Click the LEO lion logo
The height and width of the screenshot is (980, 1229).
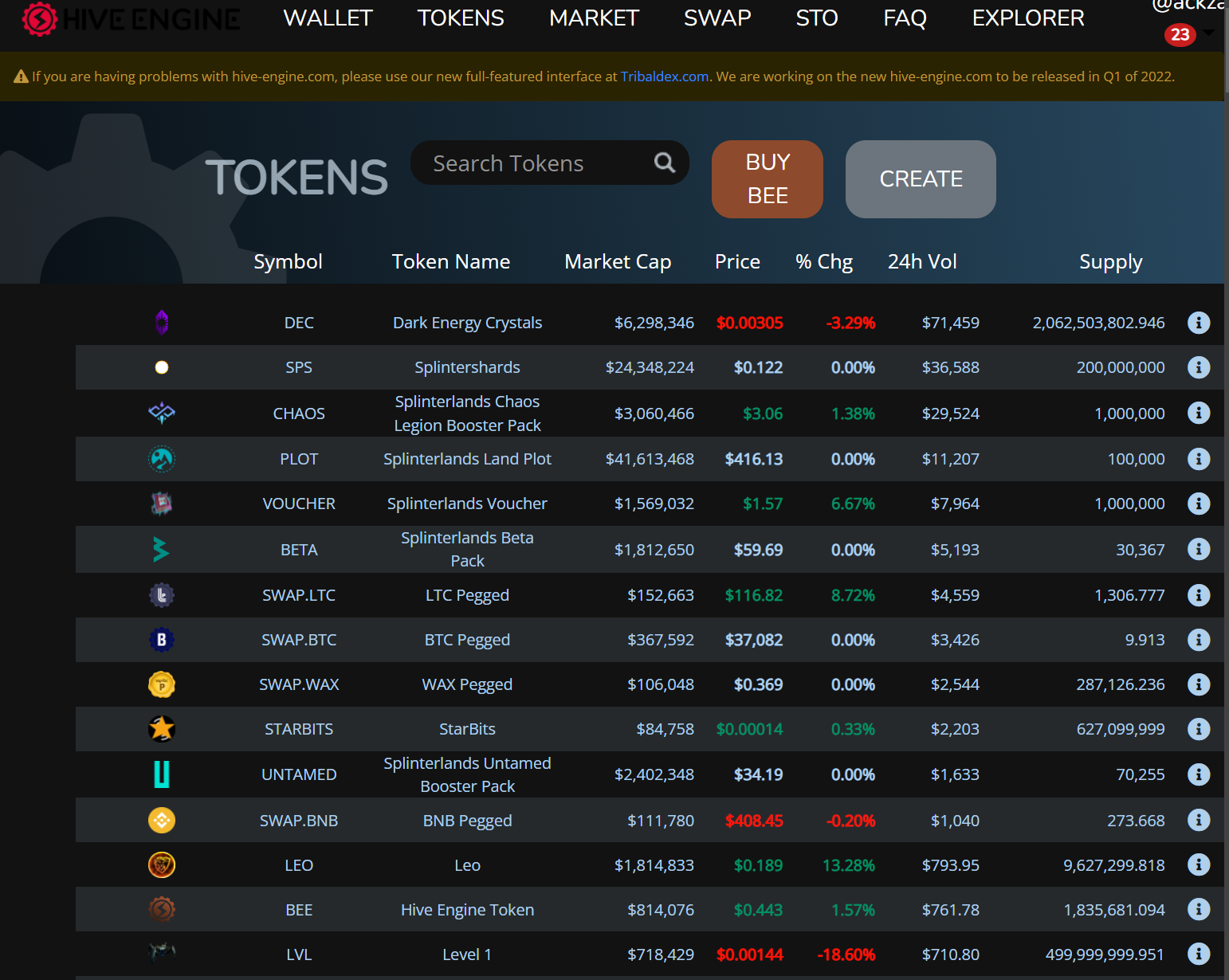click(x=162, y=864)
